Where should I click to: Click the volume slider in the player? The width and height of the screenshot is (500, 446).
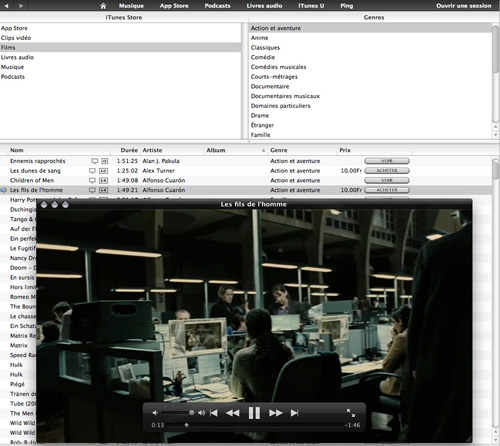[178, 413]
